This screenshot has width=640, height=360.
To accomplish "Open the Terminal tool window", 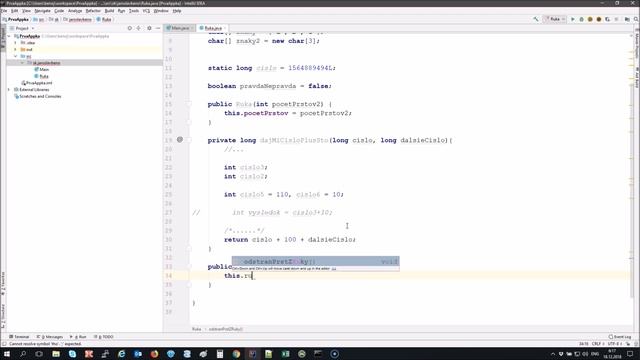I will [x=19, y=337].
